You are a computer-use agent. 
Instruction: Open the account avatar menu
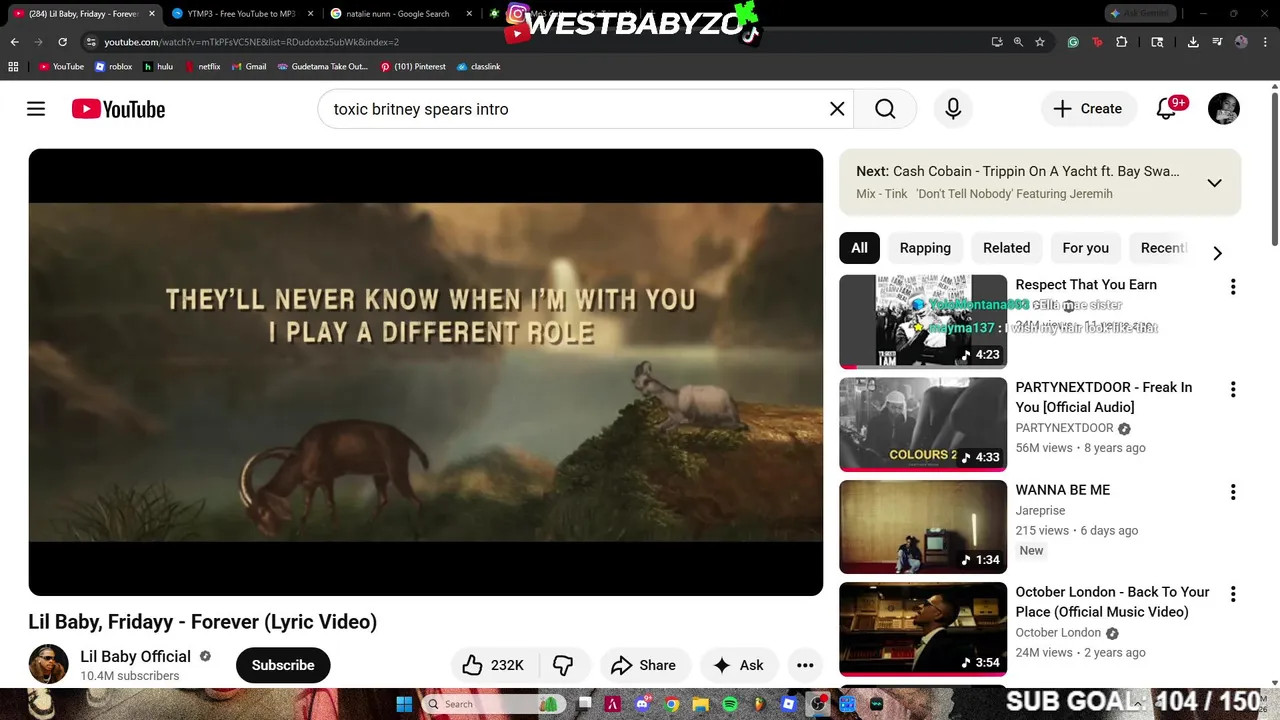[1224, 109]
